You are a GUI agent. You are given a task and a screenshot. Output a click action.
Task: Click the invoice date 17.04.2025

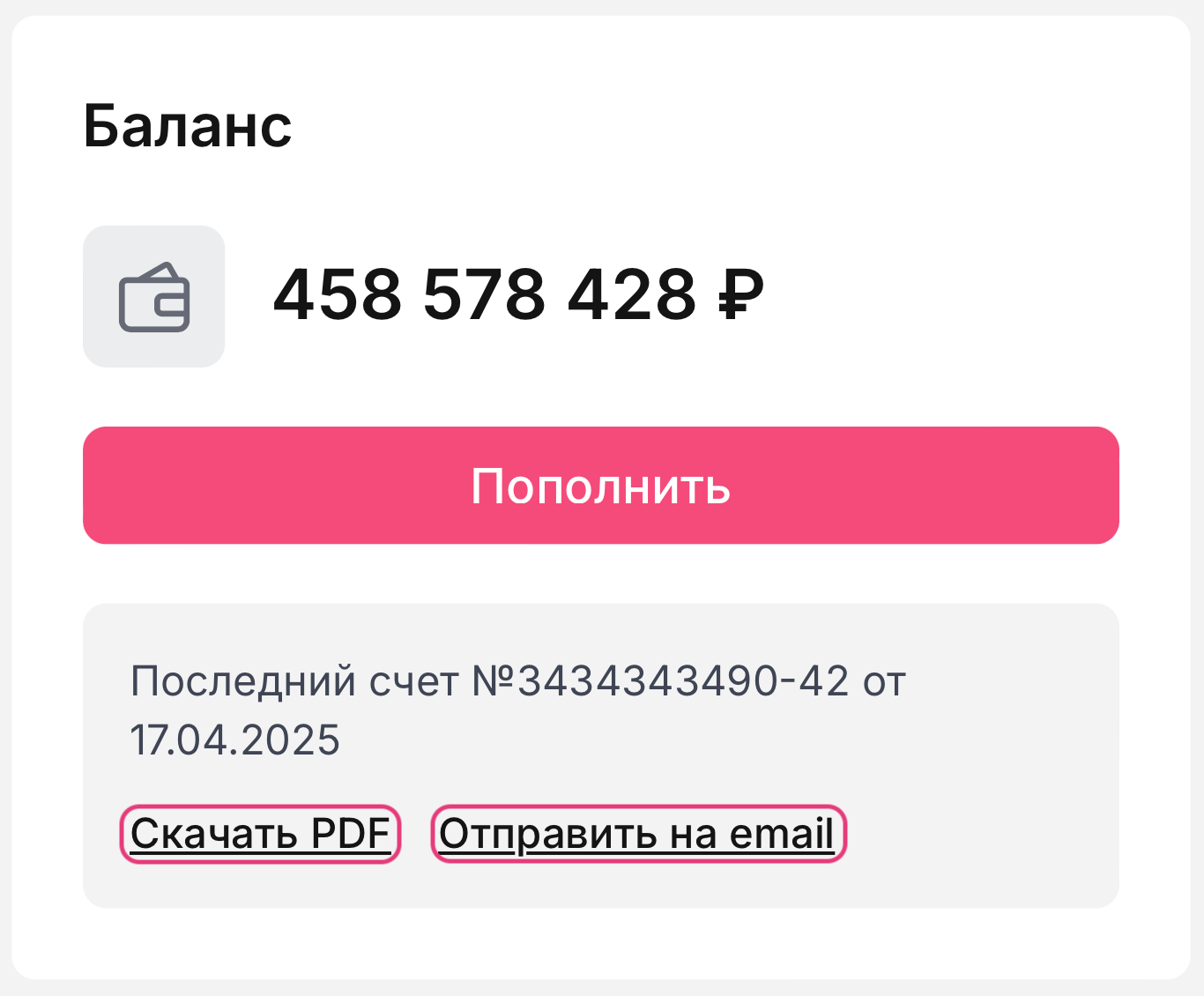click(x=235, y=740)
